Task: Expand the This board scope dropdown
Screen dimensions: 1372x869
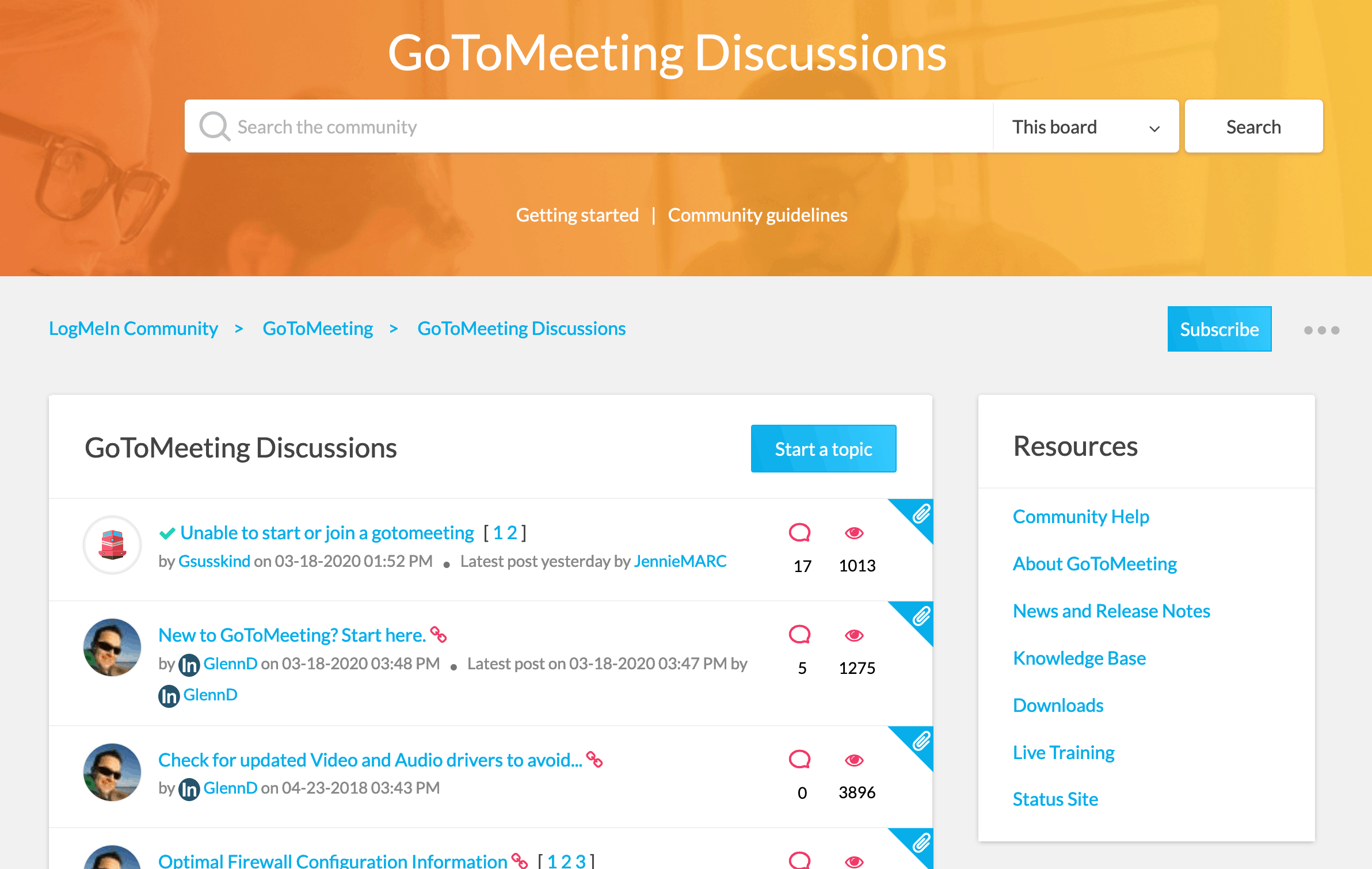Action: click(x=1085, y=127)
